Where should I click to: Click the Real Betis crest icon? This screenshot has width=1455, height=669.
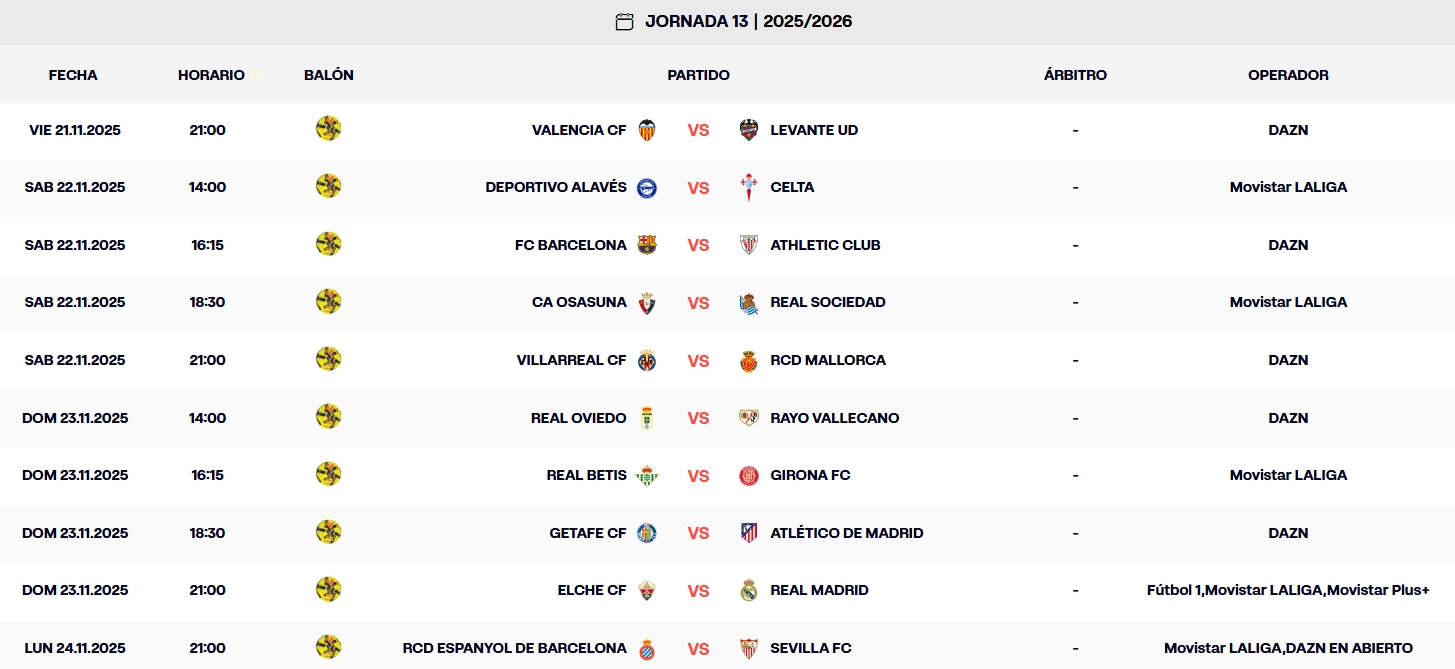[x=647, y=475]
